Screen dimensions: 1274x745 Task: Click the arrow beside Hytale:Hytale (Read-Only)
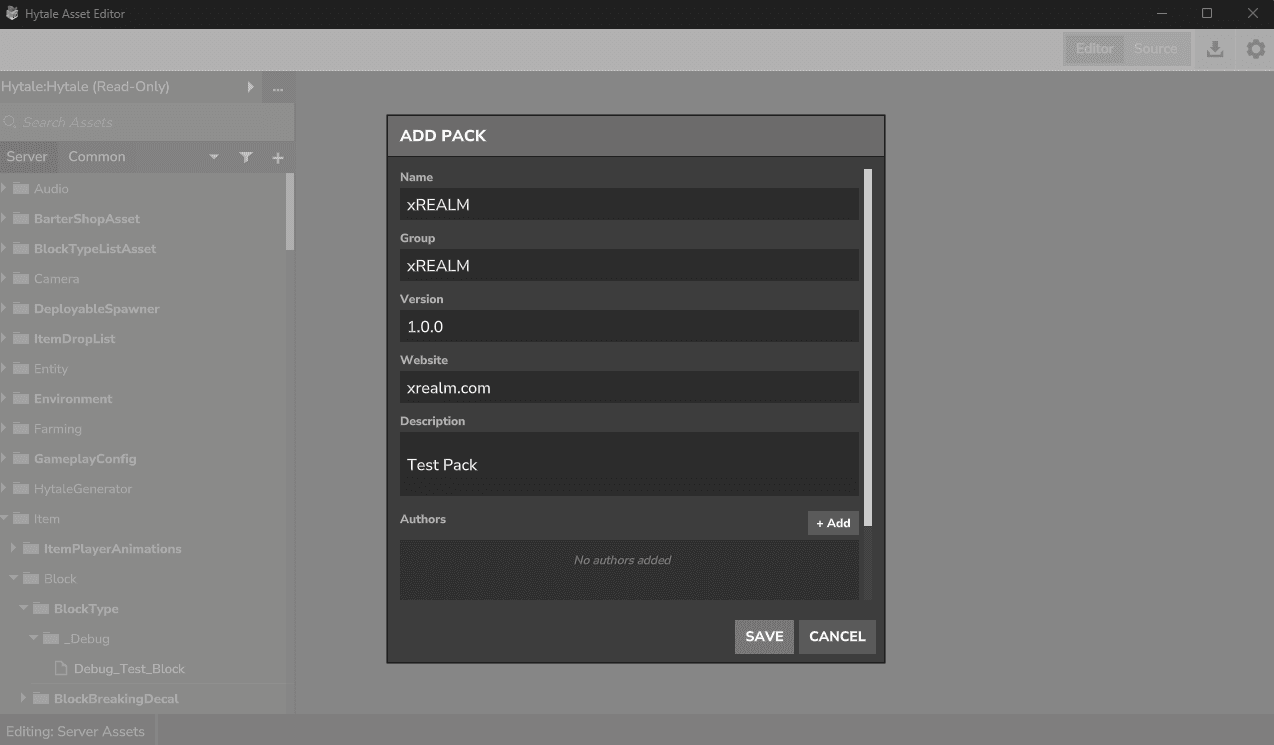(x=251, y=87)
